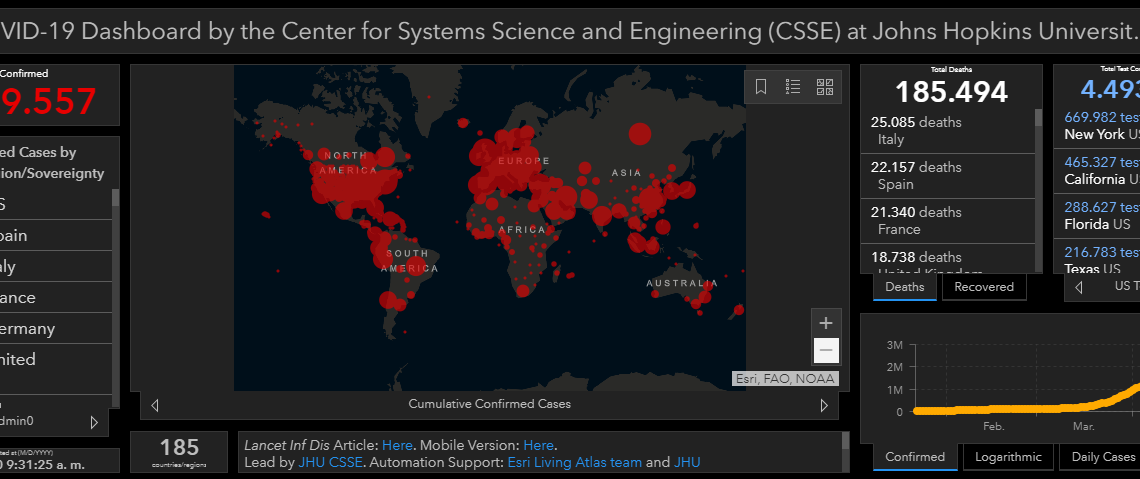Select Spain deaths row 22.157
1140x479 pixels.
pyautogui.click(x=947, y=176)
